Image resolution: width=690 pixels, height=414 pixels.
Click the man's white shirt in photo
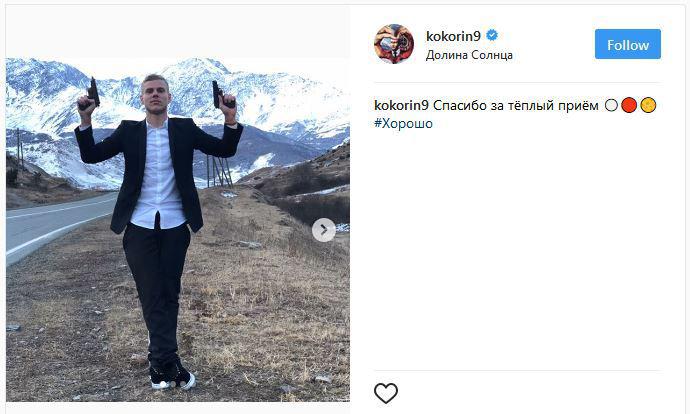(x=157, y=176)
